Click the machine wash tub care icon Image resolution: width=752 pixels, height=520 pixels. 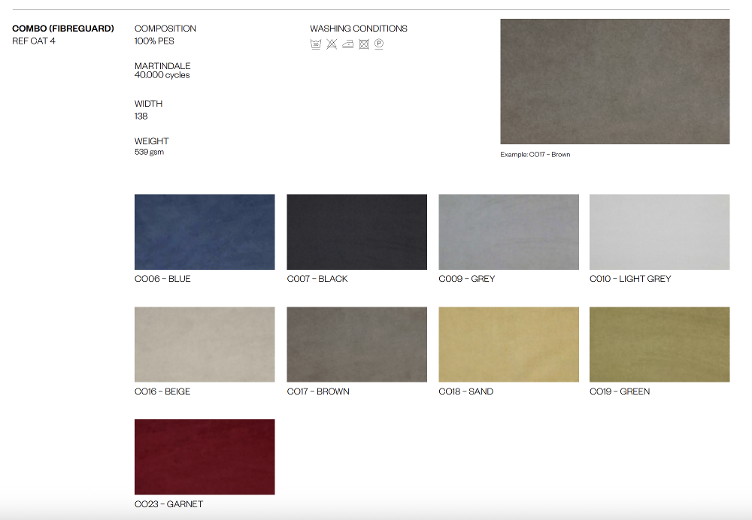point(316,44)
